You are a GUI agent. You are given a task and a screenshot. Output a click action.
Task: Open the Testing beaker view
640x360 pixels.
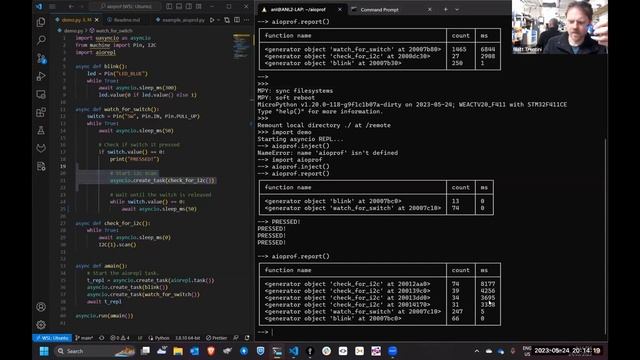pos(41,130)
